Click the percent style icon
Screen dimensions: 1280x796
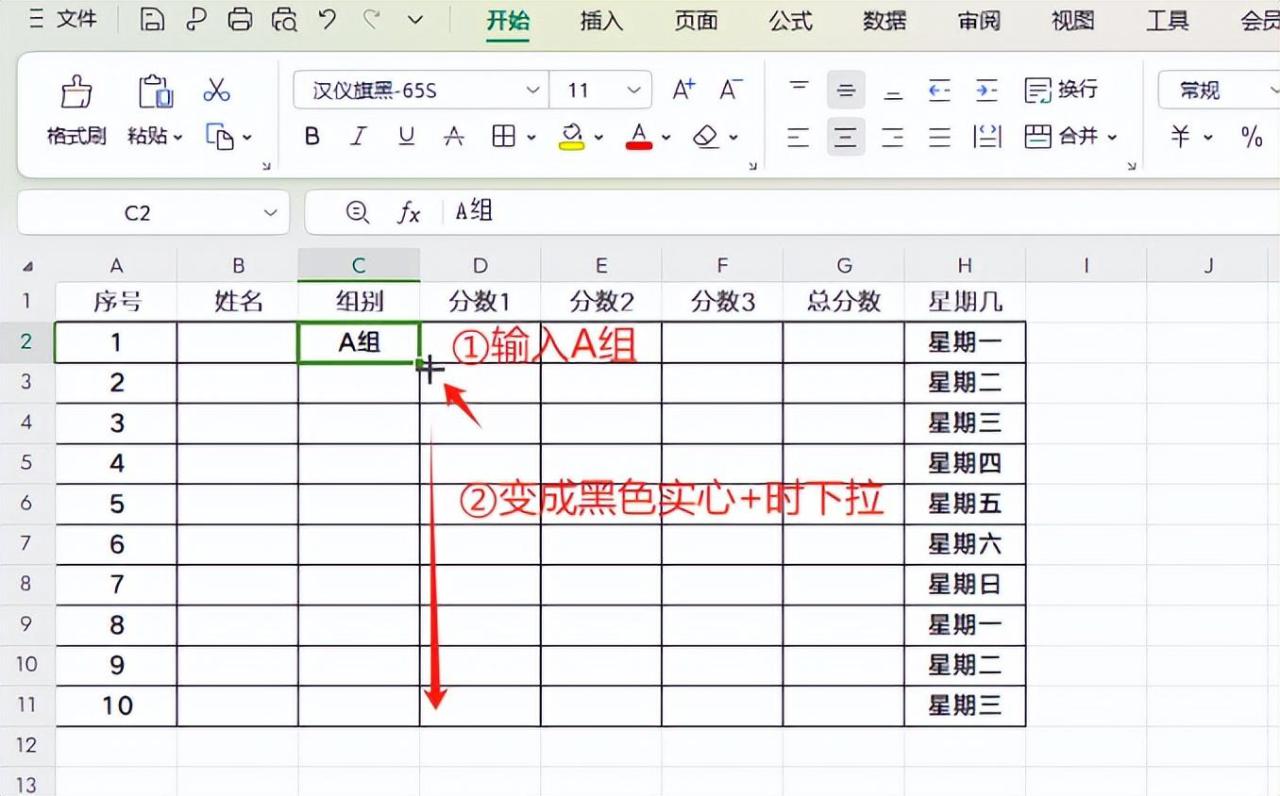(1251, 137)
